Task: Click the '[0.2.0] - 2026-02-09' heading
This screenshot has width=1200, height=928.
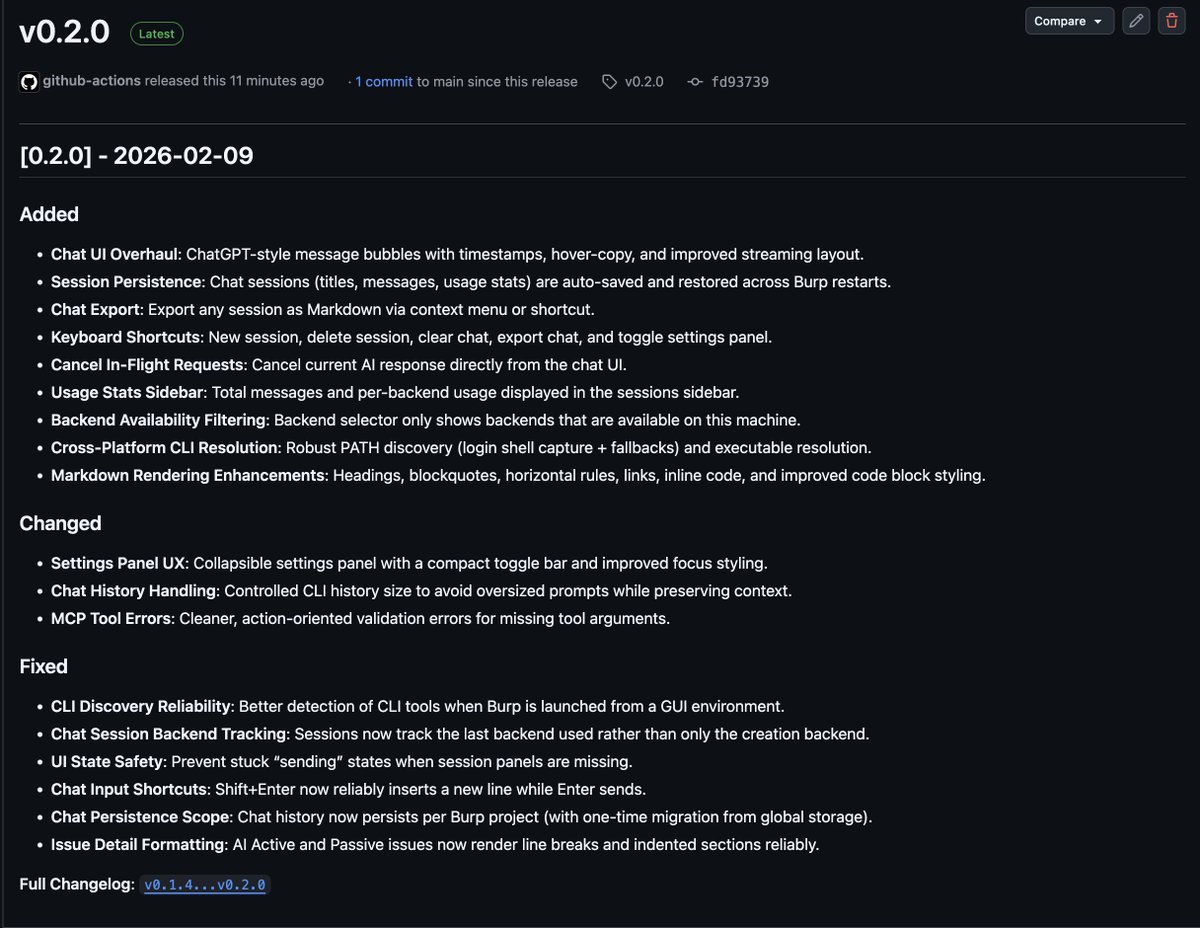Action: coord(137,155)
